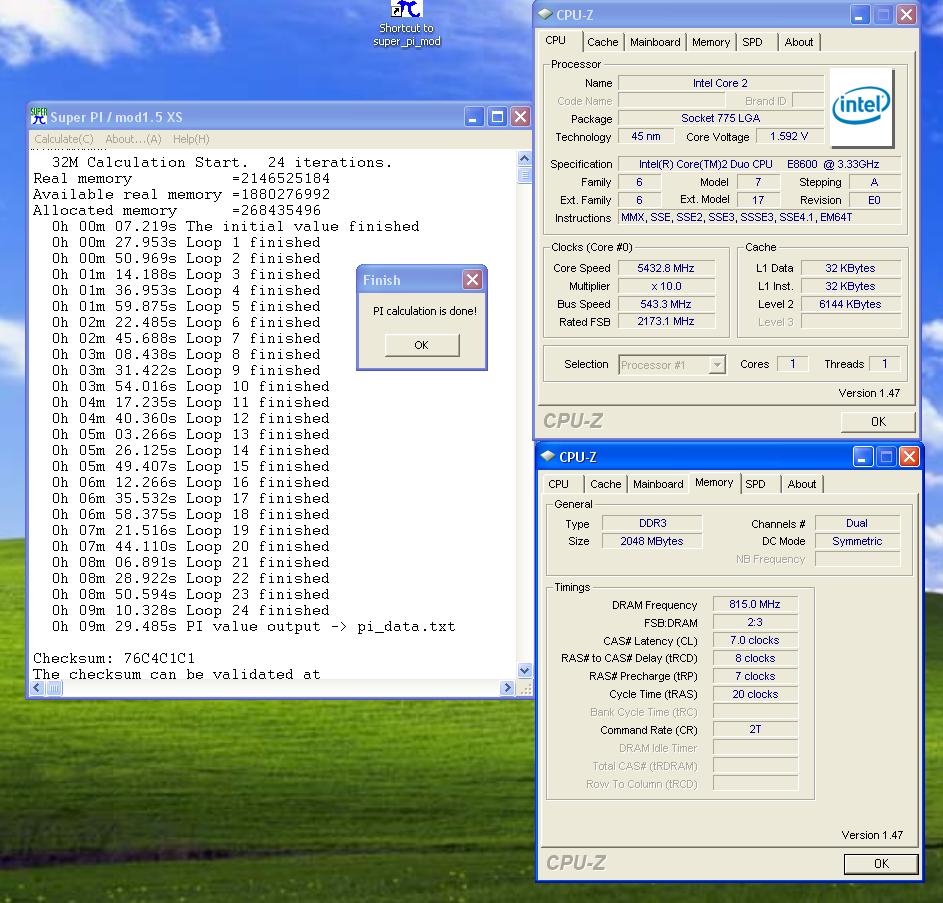The height and width of the screenshot is (903, 943).
Task: Select the CPU tab in top CPU-Z
Action: pos(556,40)
